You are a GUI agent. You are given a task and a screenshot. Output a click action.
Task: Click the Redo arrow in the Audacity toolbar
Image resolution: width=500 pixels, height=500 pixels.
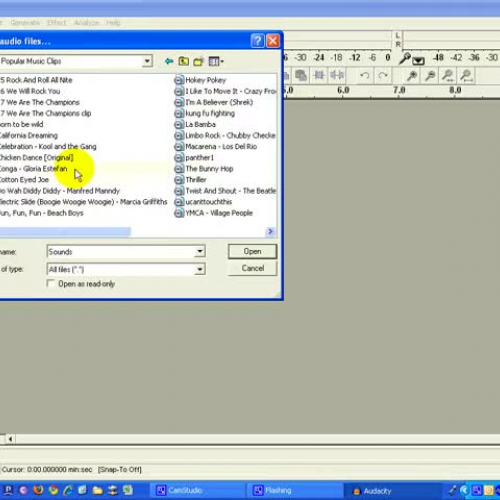point(383,76)
